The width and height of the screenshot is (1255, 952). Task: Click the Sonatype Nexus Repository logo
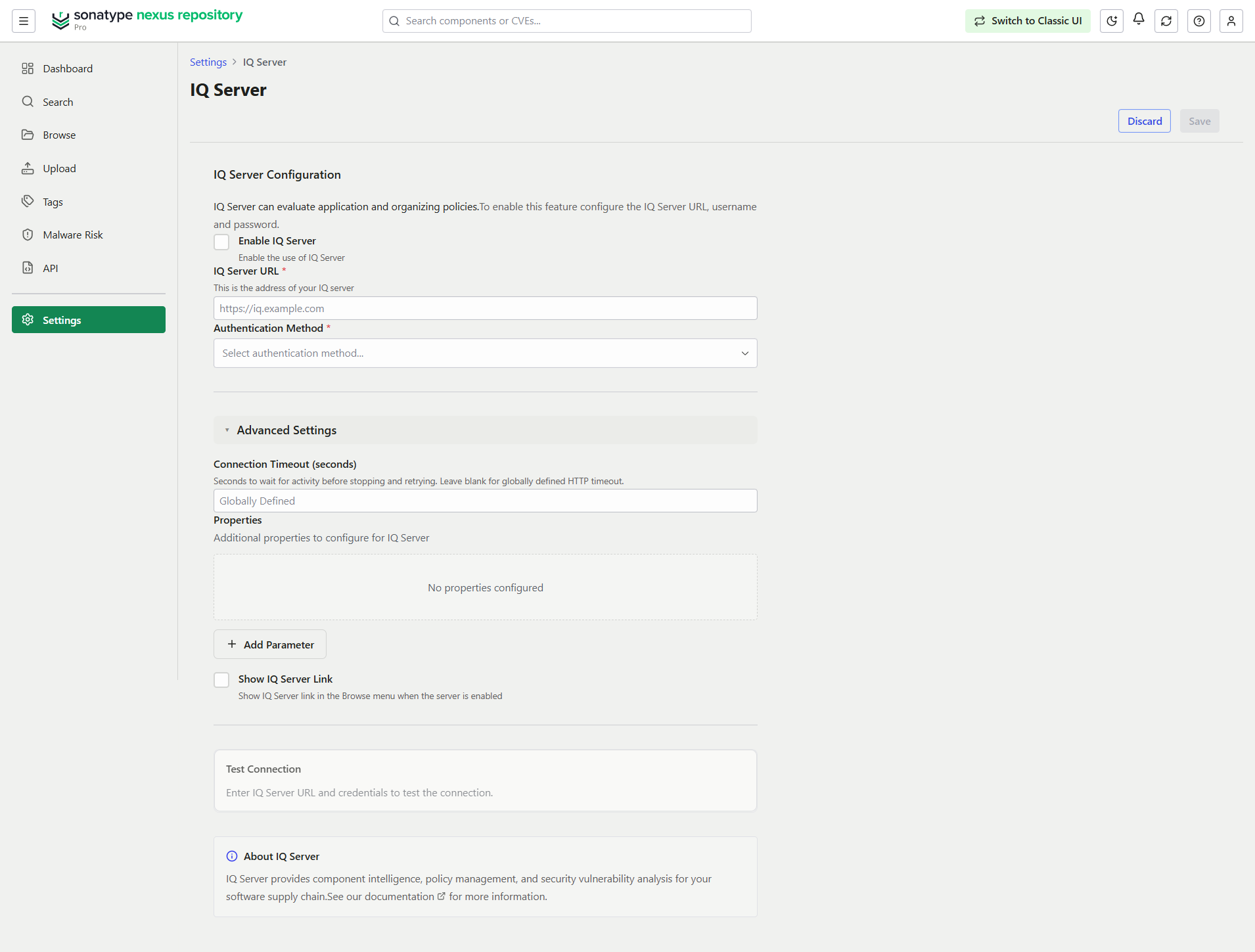147,20
